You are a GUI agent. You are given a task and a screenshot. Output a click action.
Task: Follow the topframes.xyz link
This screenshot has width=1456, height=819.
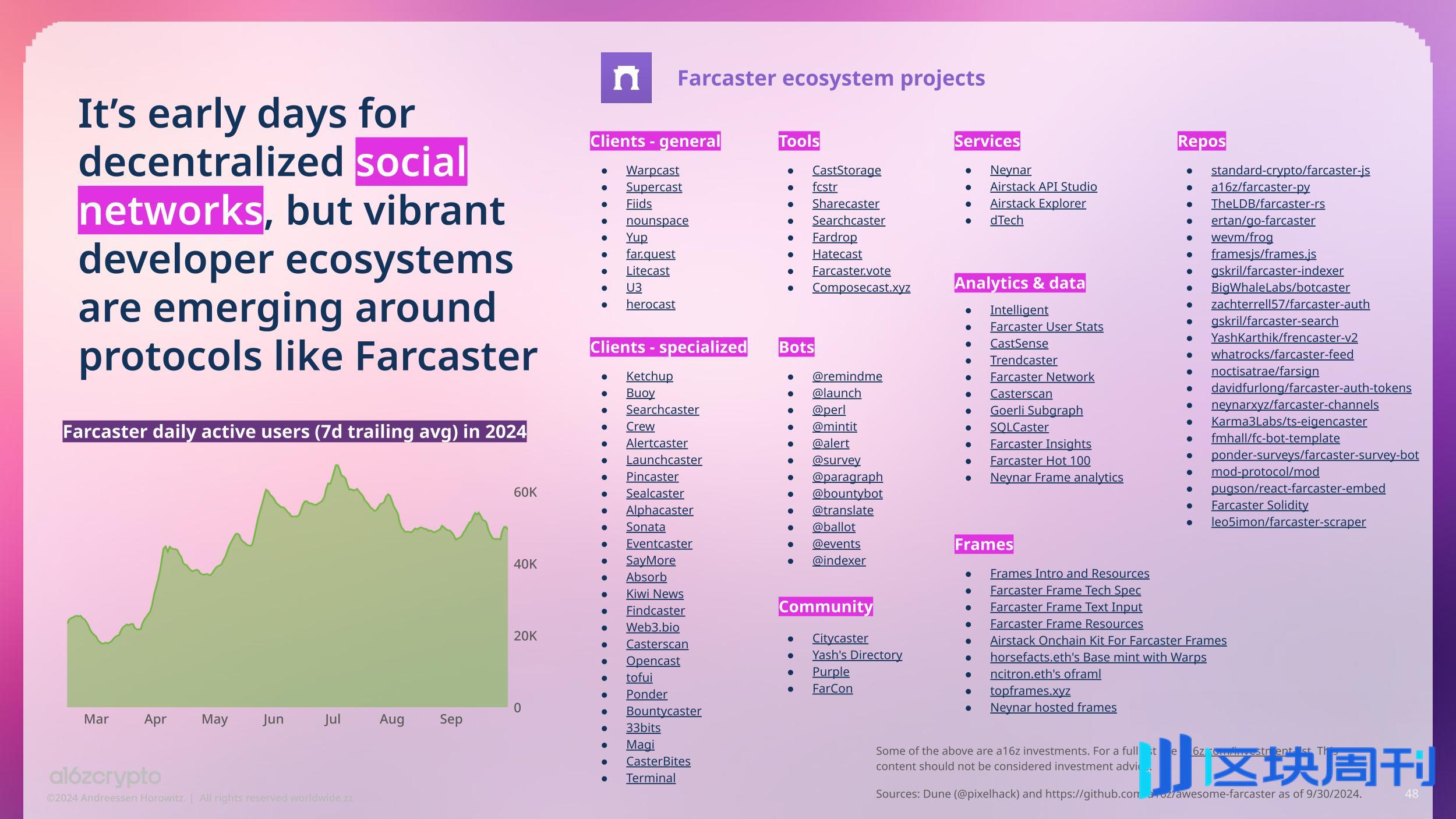tap(1030, 691)
